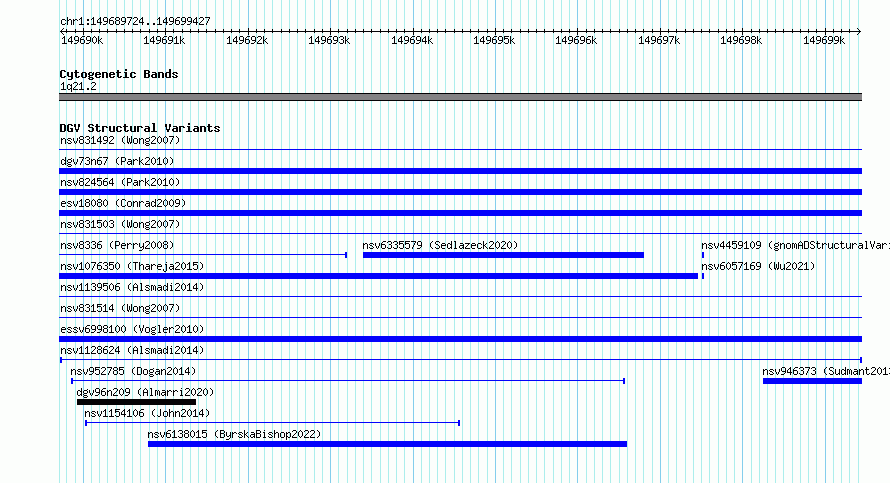Viewport: 890px width, 483px height.
Task: Open nsv1076350 (Thareja2015) variant label
Action: tap(132, 266)
